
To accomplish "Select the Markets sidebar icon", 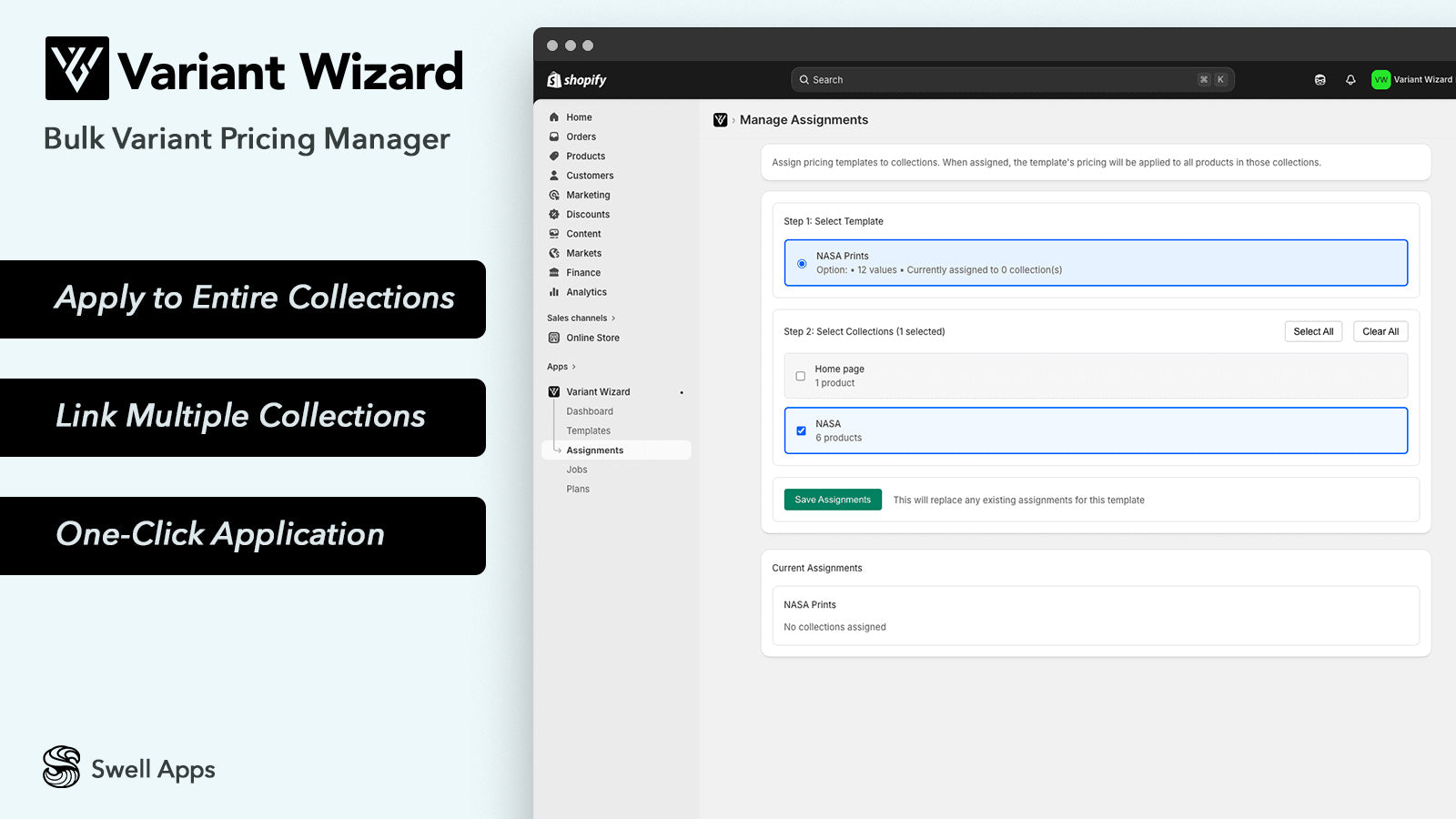I will pyautogui.click(x=555, y=253).
